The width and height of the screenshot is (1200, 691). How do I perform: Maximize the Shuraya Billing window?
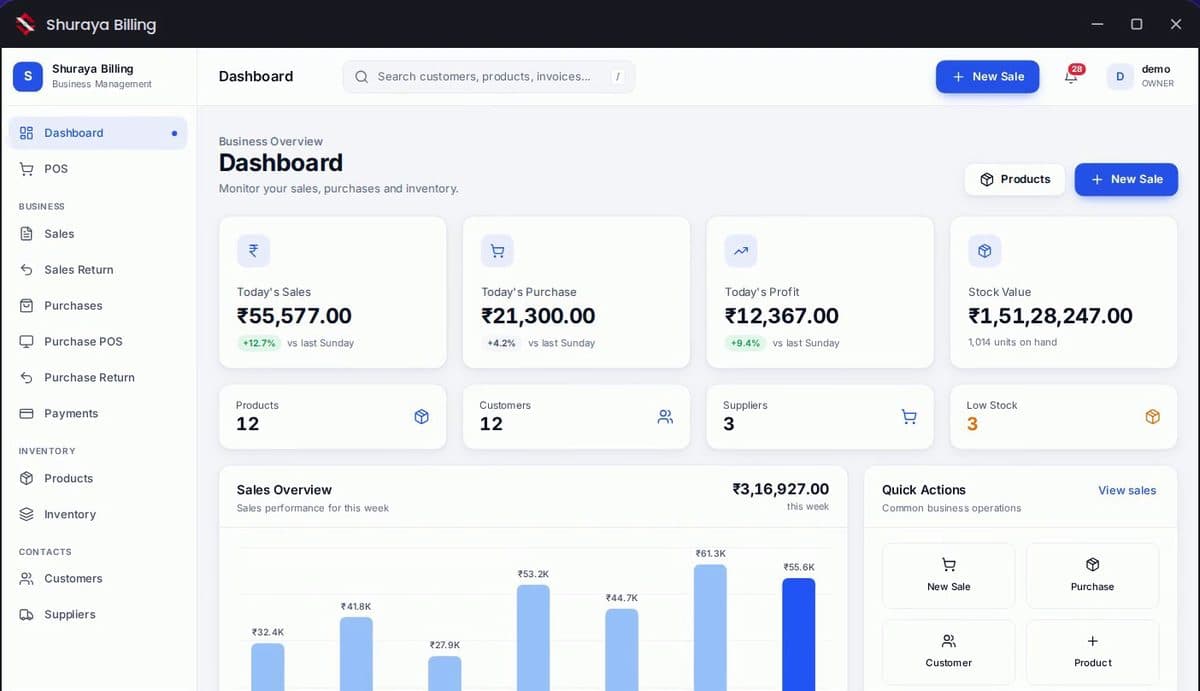pos(1136,24)
